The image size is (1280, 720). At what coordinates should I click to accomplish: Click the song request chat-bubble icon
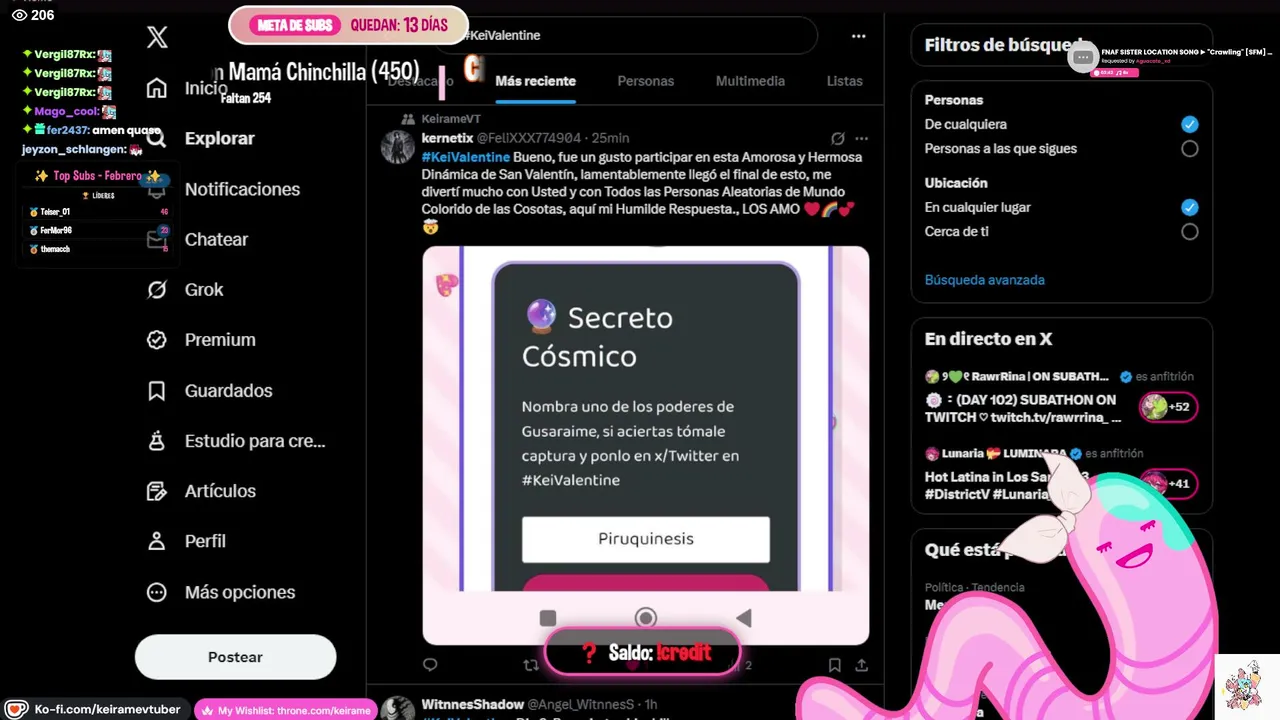tap(1082, 58)
